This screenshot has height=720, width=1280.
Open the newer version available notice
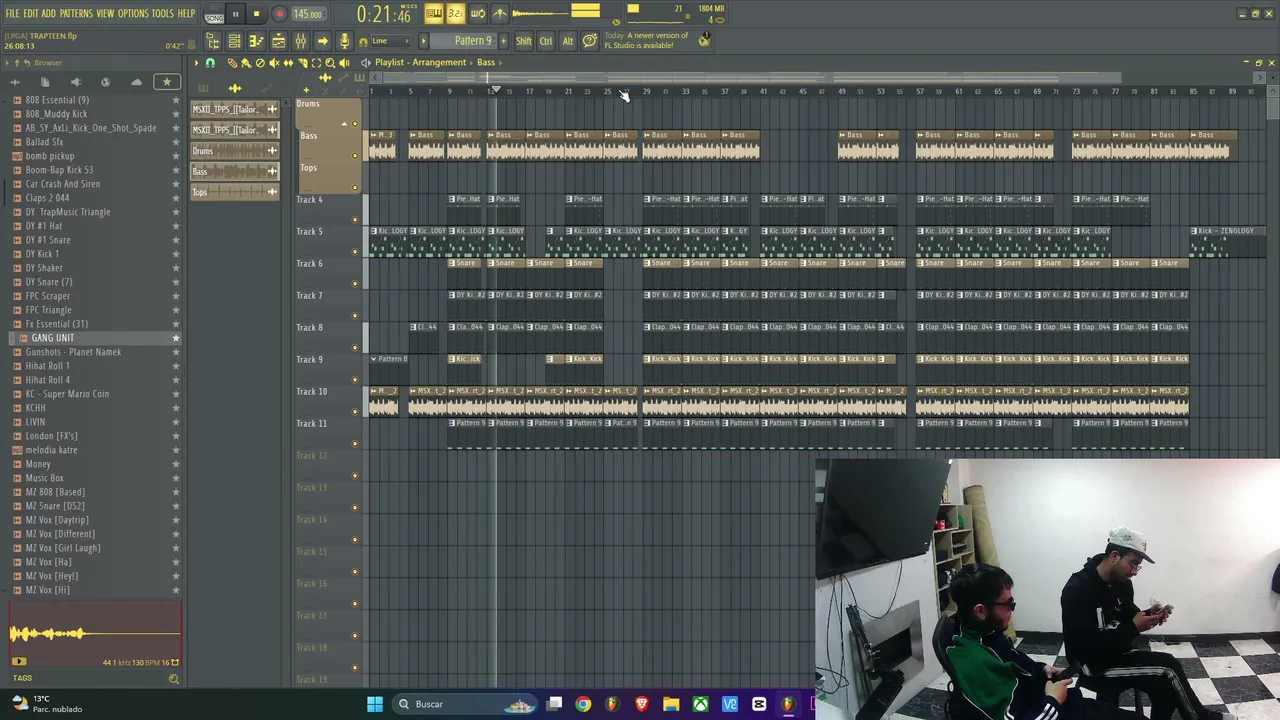646,41
